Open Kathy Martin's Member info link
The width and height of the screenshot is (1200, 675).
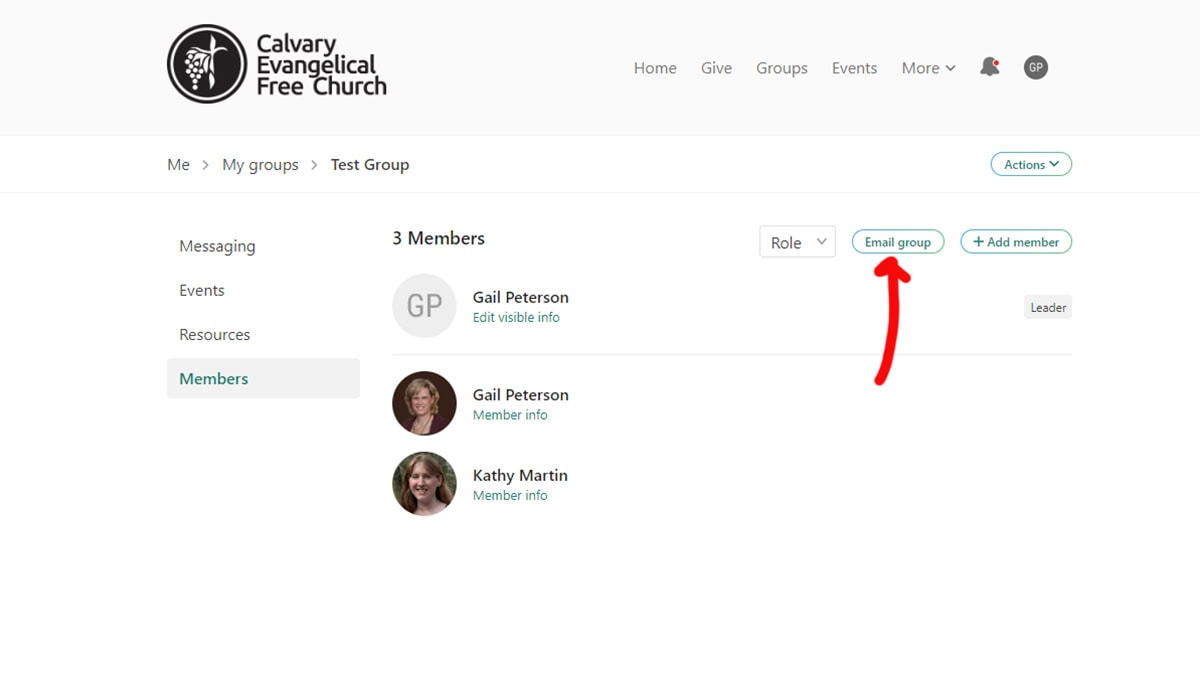click(x=510, y=496)
